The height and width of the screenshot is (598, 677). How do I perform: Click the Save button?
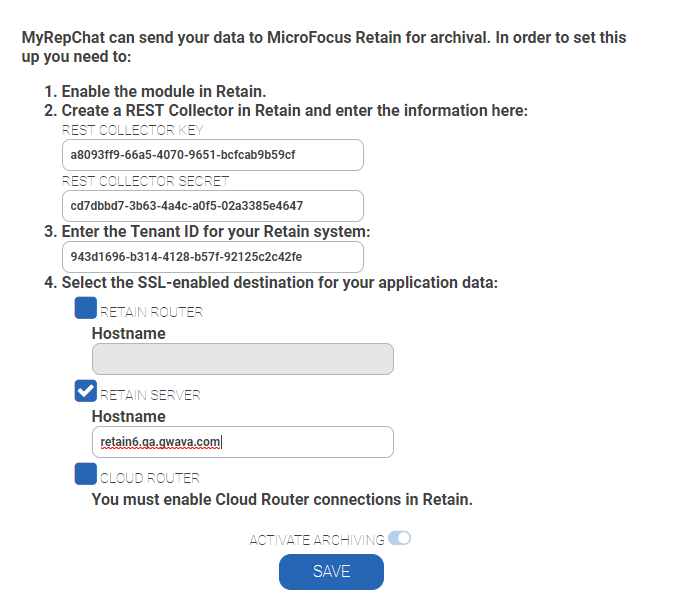coord(331,572)
